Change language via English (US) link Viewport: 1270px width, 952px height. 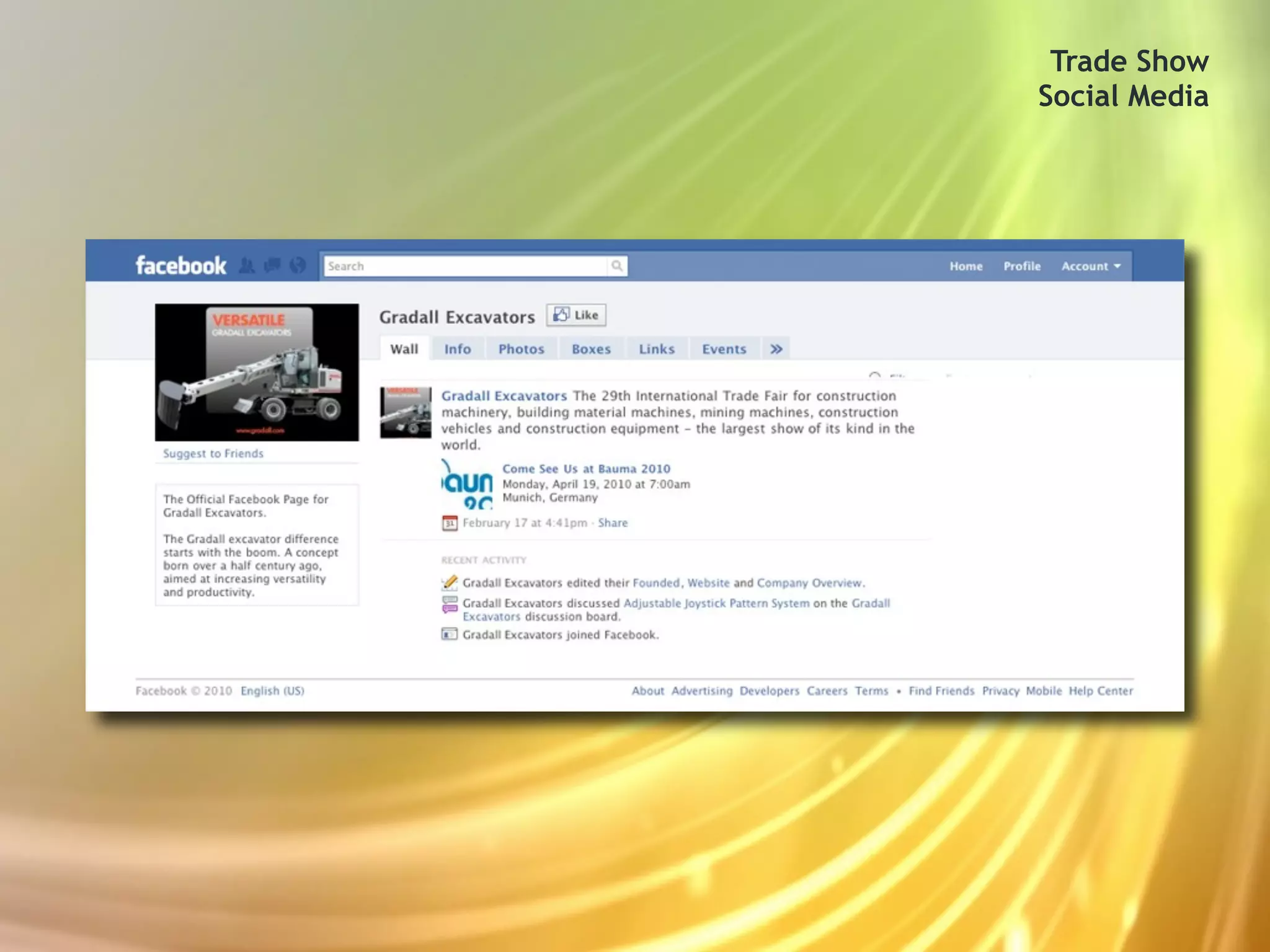coord(272,690)
